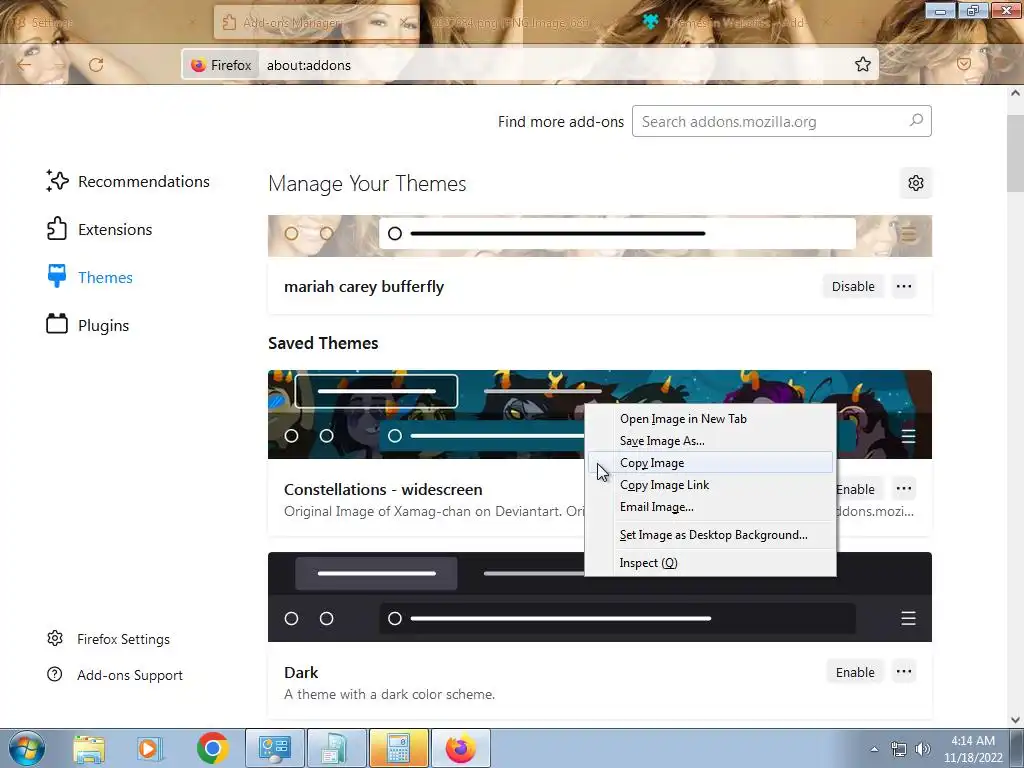Select Copy Image Link
This screenshot has width=1024, height=768.
(x=710, y=485)
